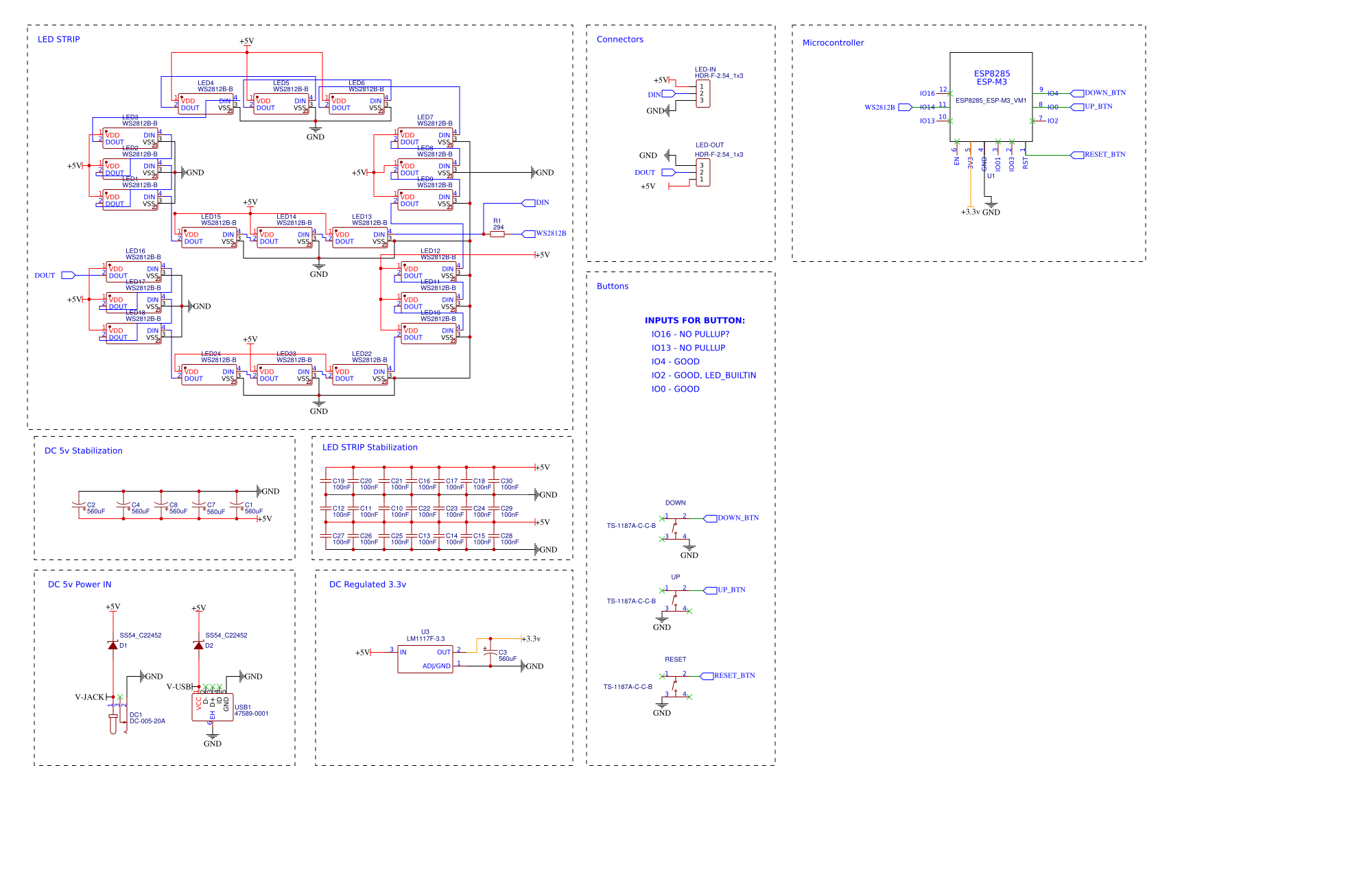The width and height of the screenshot is (1372, 892).
Task: Click the 'IO4 - GOOD' note
Action: point(676,361)
